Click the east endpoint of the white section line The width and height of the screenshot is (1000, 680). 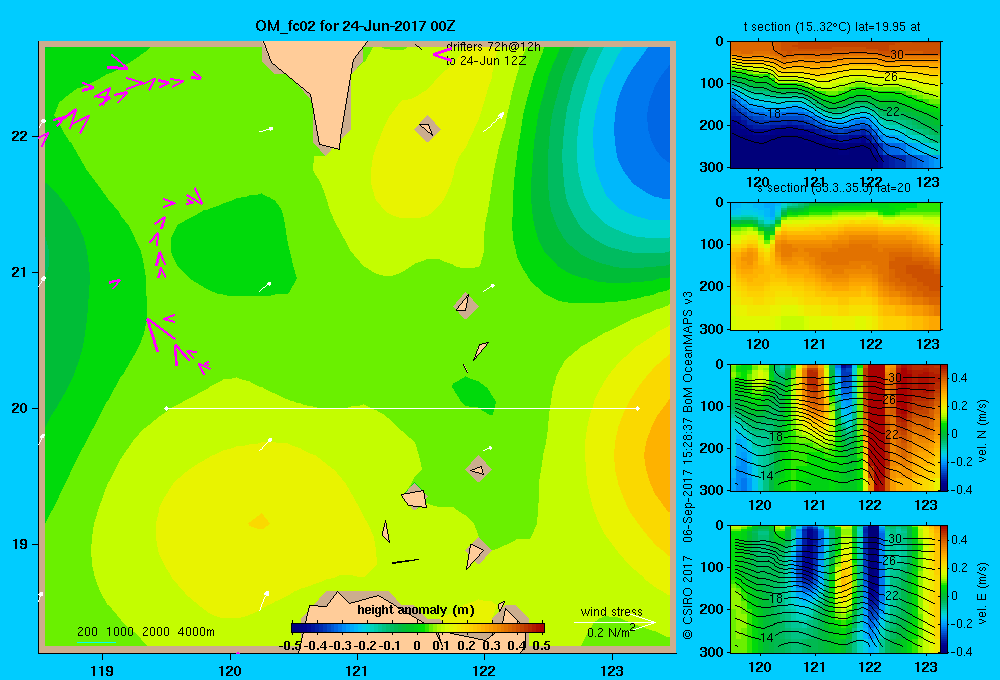(638, 408)
